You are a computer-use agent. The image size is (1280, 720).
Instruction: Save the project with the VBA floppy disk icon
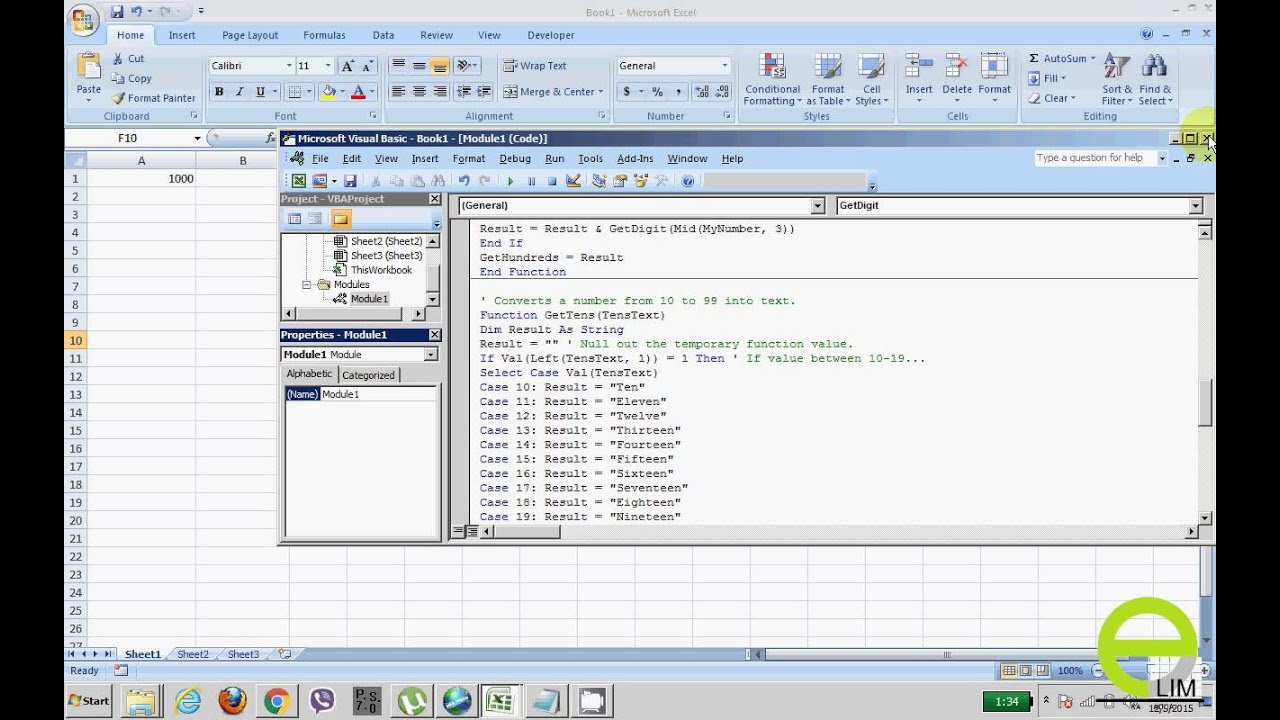pyautogui.click(x=350, y=181)
